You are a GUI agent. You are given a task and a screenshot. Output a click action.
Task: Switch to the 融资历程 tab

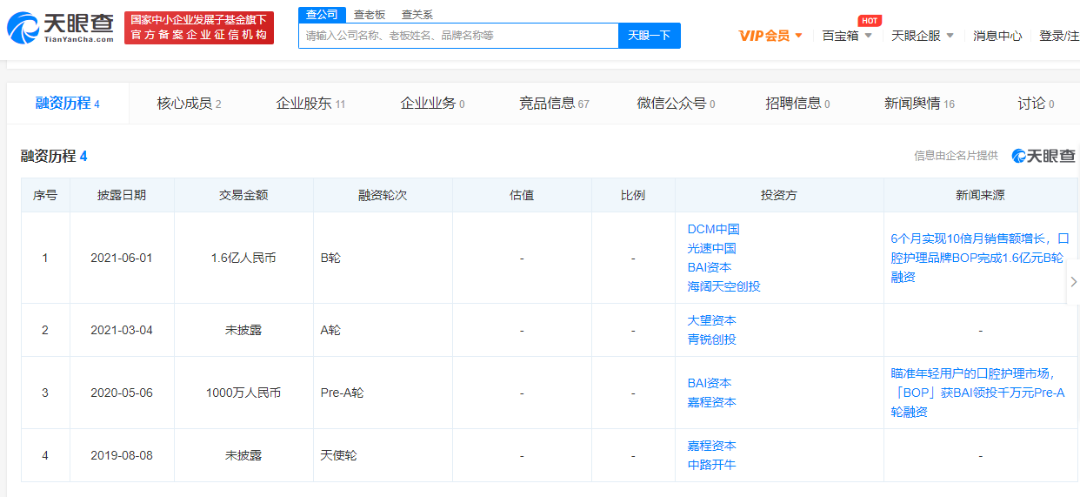pos(68,103)
